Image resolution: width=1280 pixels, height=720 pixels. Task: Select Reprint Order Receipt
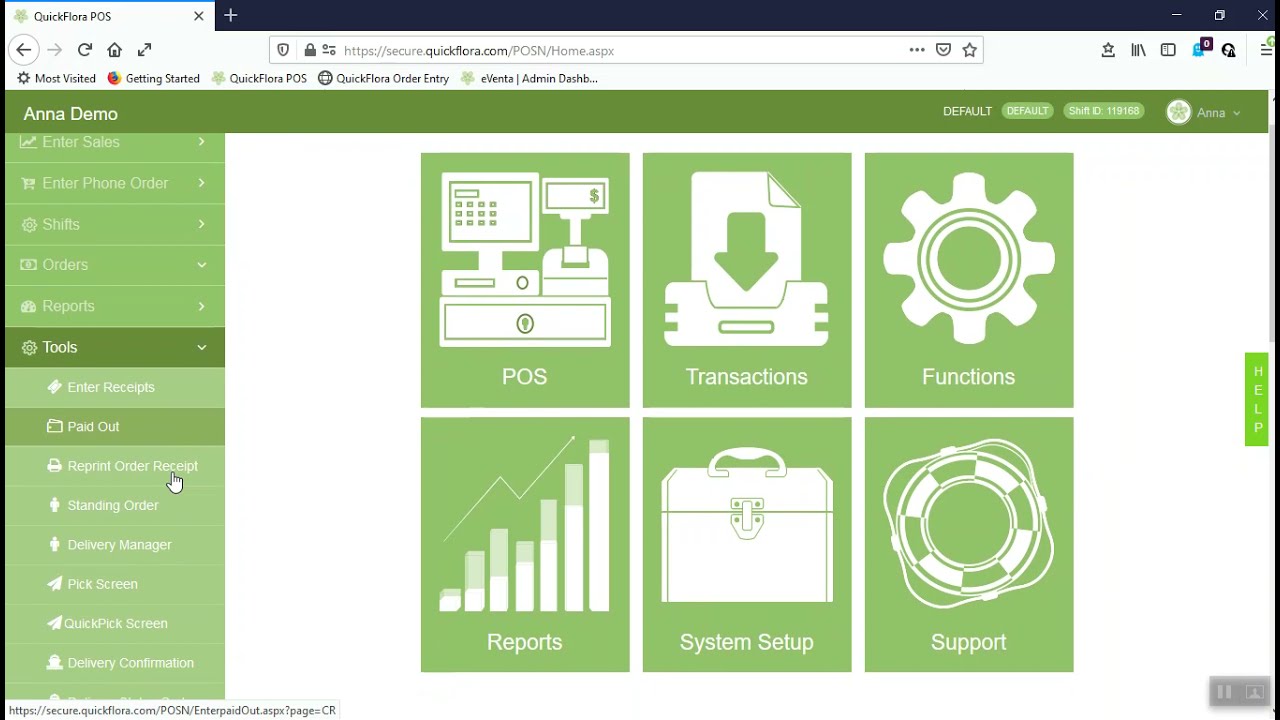(115, 466)
